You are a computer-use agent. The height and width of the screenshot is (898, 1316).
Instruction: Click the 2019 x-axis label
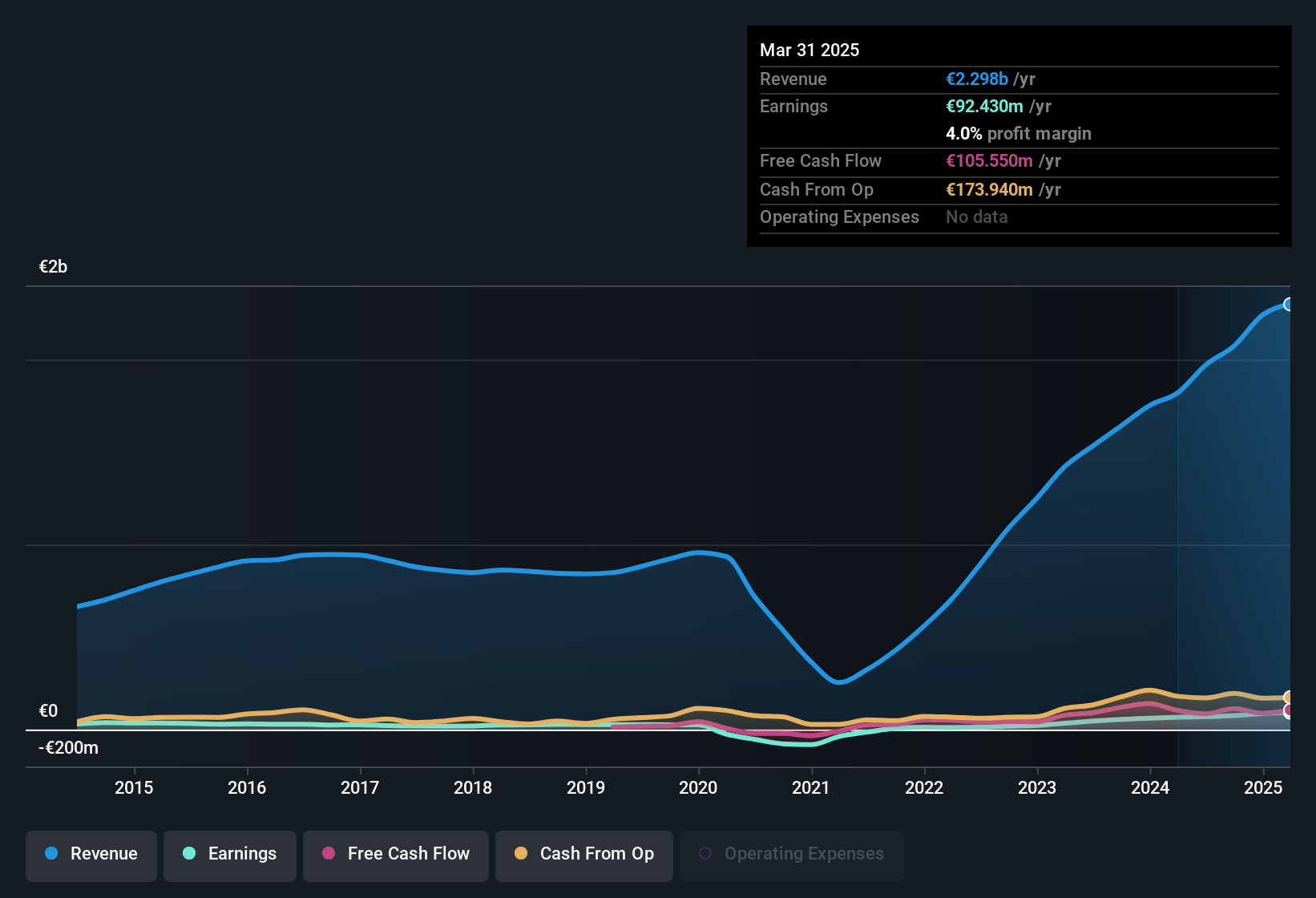coord(586,788)
